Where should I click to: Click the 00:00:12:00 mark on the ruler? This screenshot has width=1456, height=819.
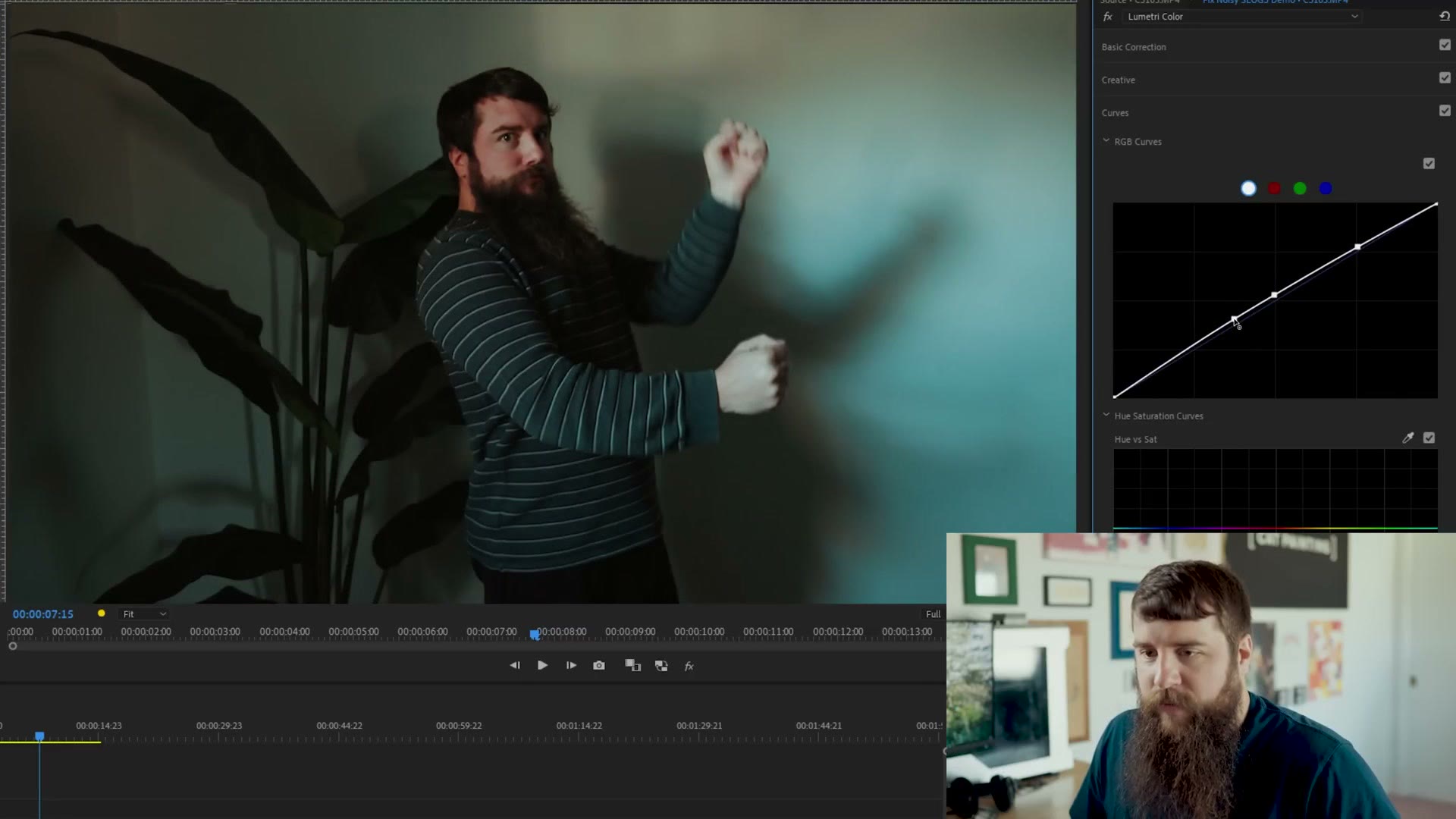pyautogui.click(x=839, y=632)
